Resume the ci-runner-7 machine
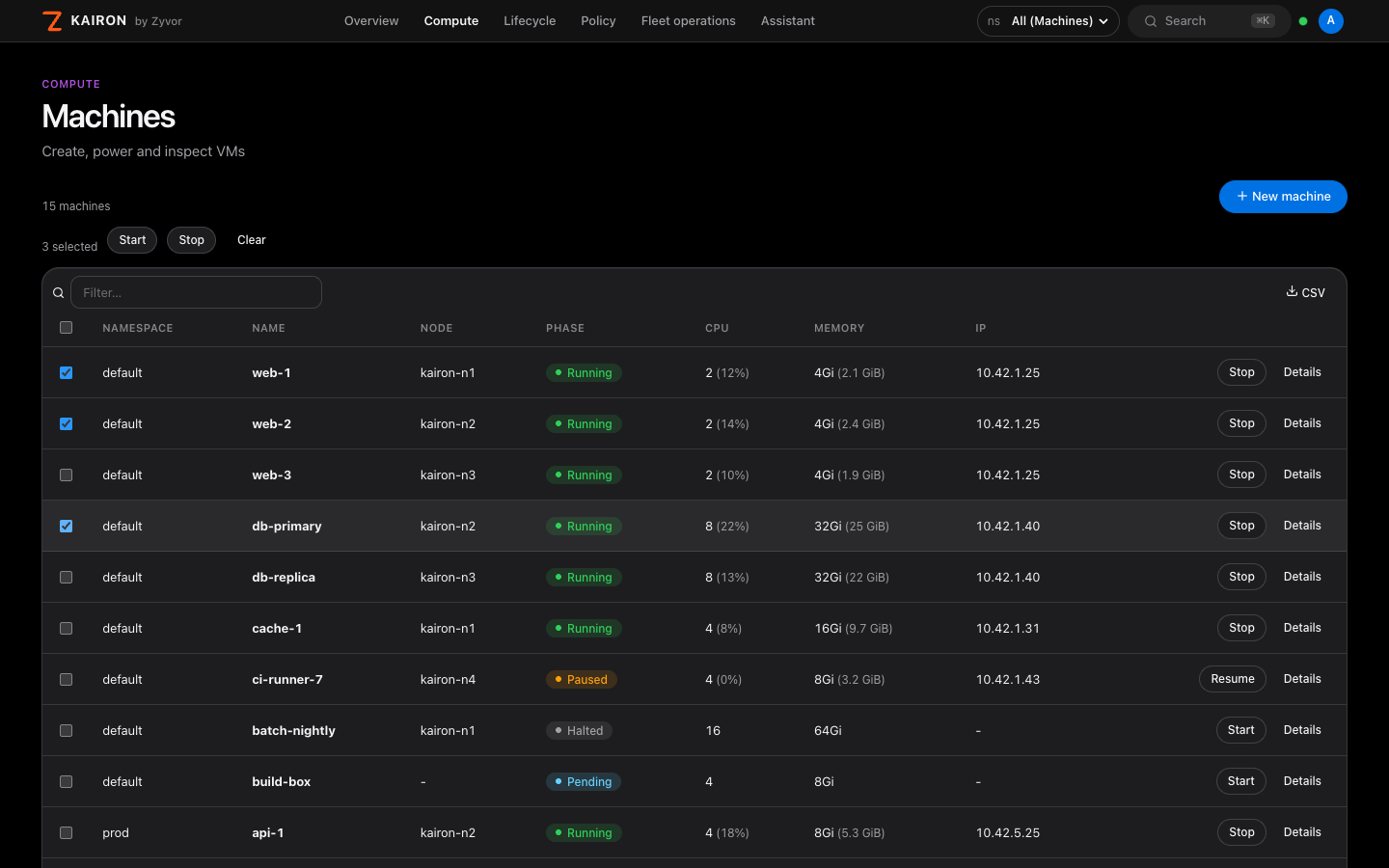 click(x=1233, y=679)
